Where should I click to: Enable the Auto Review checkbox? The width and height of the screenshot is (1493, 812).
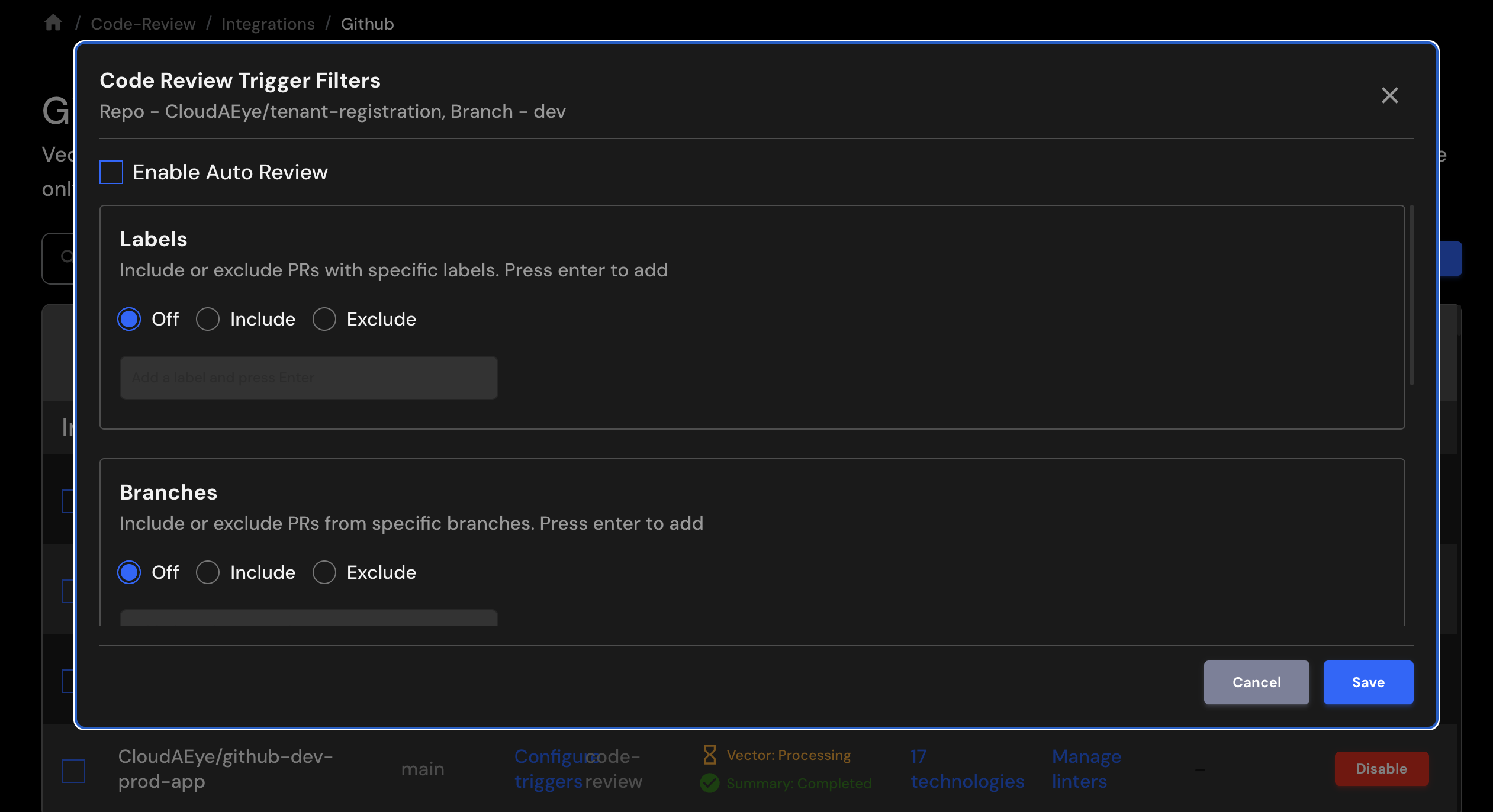pos(110,172)
